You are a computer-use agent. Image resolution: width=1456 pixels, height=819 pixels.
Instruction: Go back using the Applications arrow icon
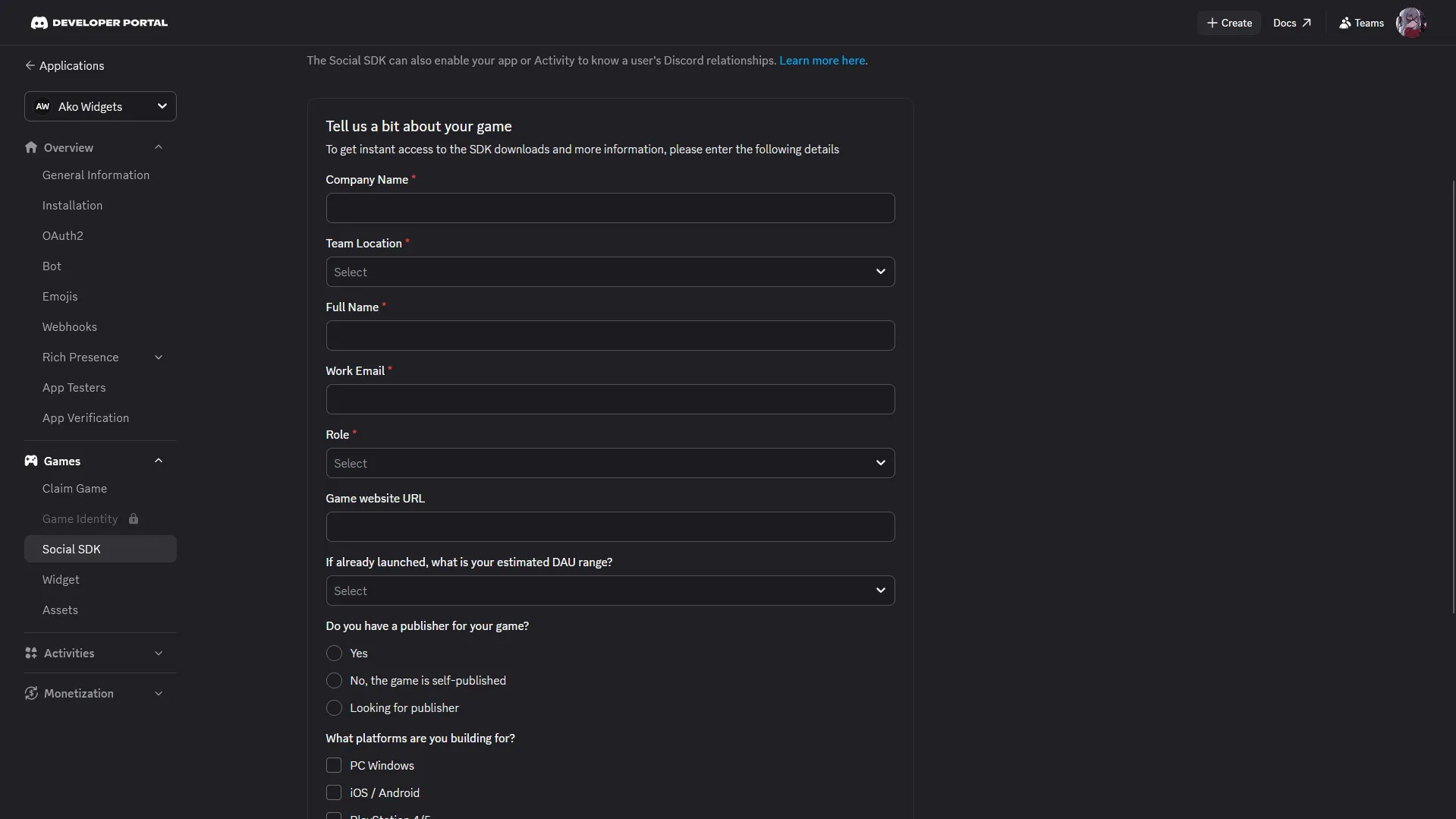click(30, 65)
